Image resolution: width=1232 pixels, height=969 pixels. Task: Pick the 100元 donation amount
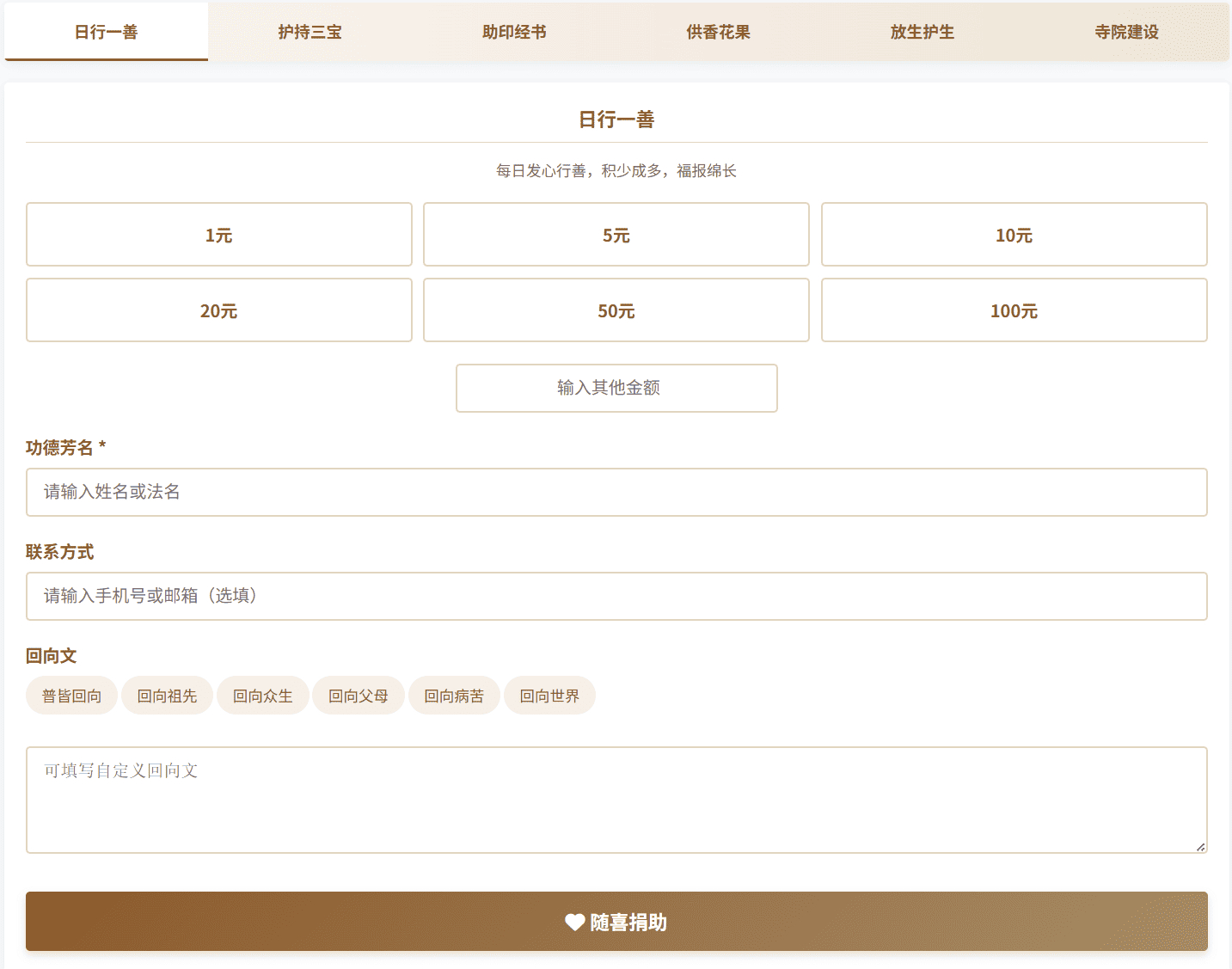pos(1014,310)
